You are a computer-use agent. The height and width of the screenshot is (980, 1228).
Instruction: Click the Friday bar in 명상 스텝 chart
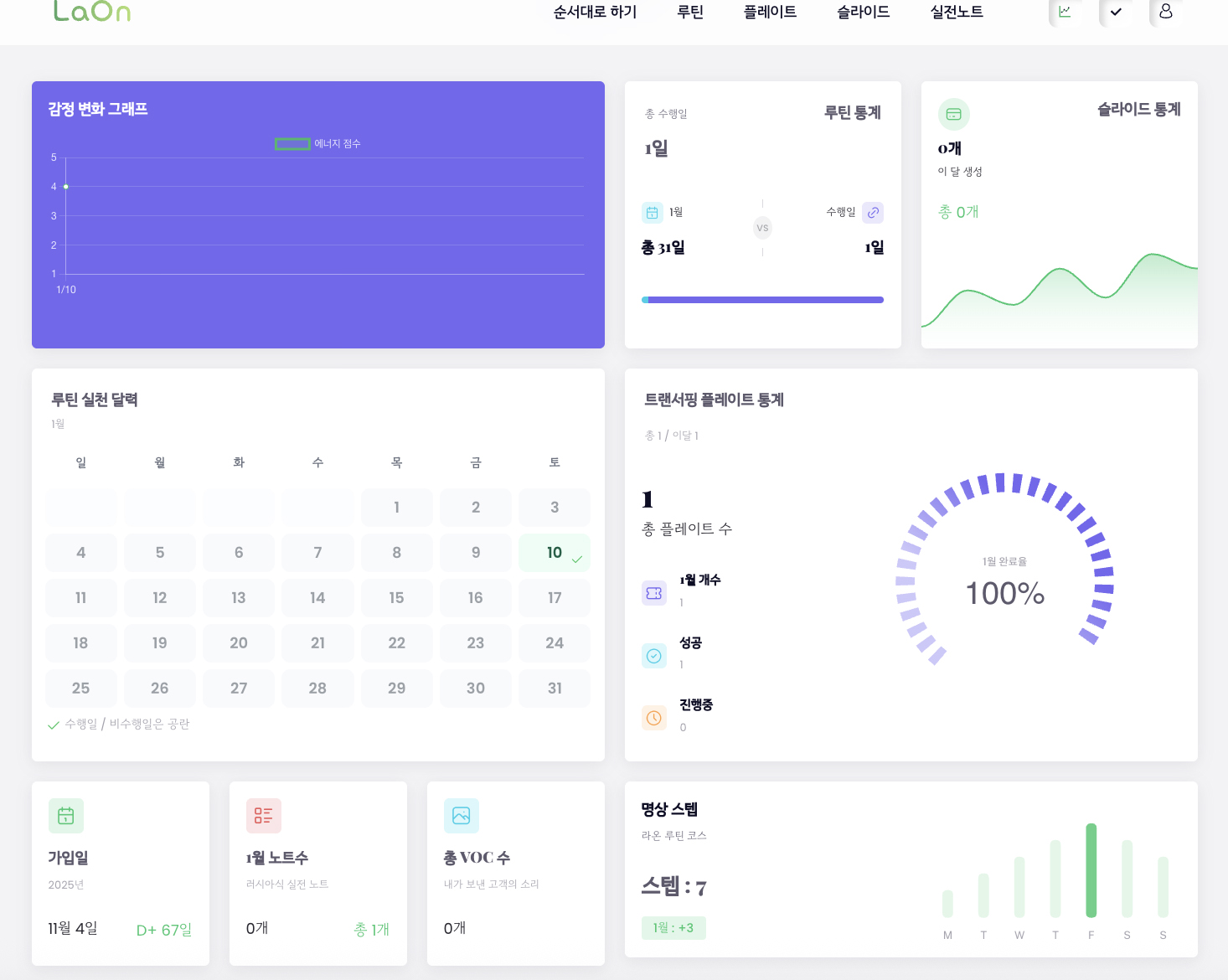coord(1091,871)
